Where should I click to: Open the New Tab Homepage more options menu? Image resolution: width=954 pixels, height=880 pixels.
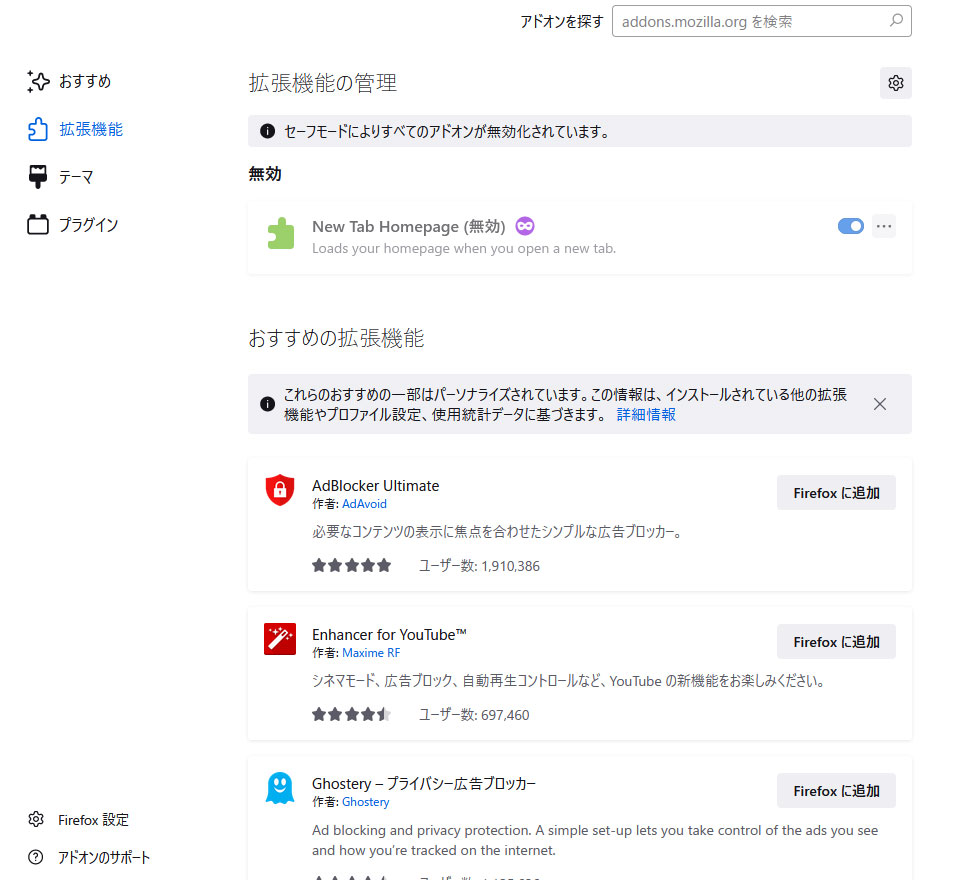pyautogui.click(x=883, y=226)
